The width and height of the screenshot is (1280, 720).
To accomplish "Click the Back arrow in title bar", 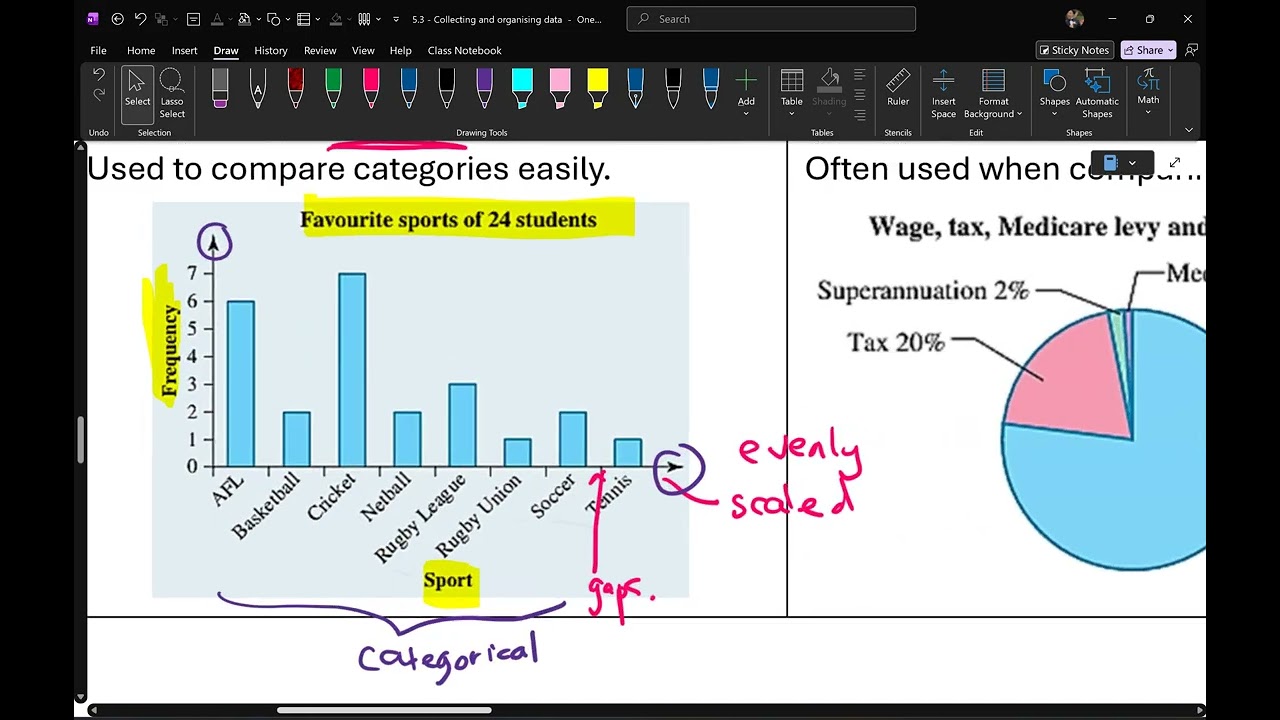I will pyautogui.click(x=117, y=19).
